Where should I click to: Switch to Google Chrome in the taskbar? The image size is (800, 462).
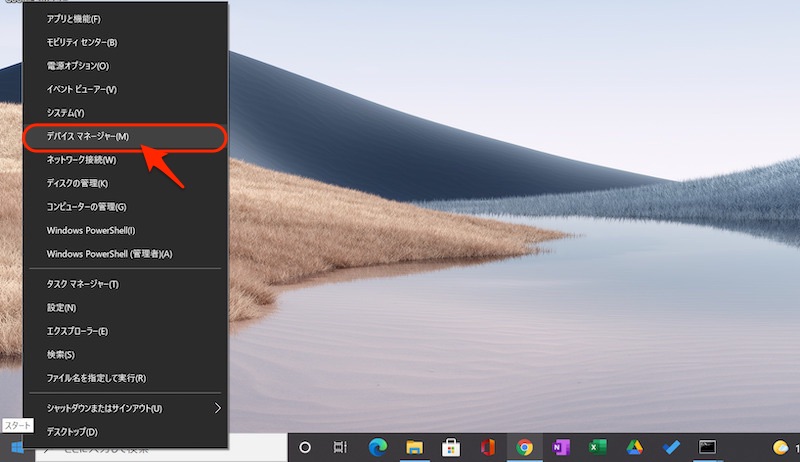(x=524, y=447)
